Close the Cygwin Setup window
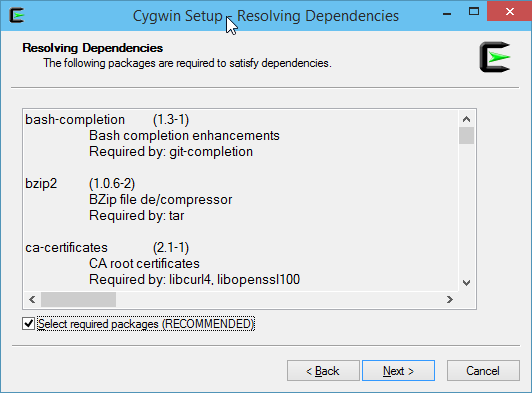Image resolution: width=532 pixels, height=393 pixels. coord(509,12)
